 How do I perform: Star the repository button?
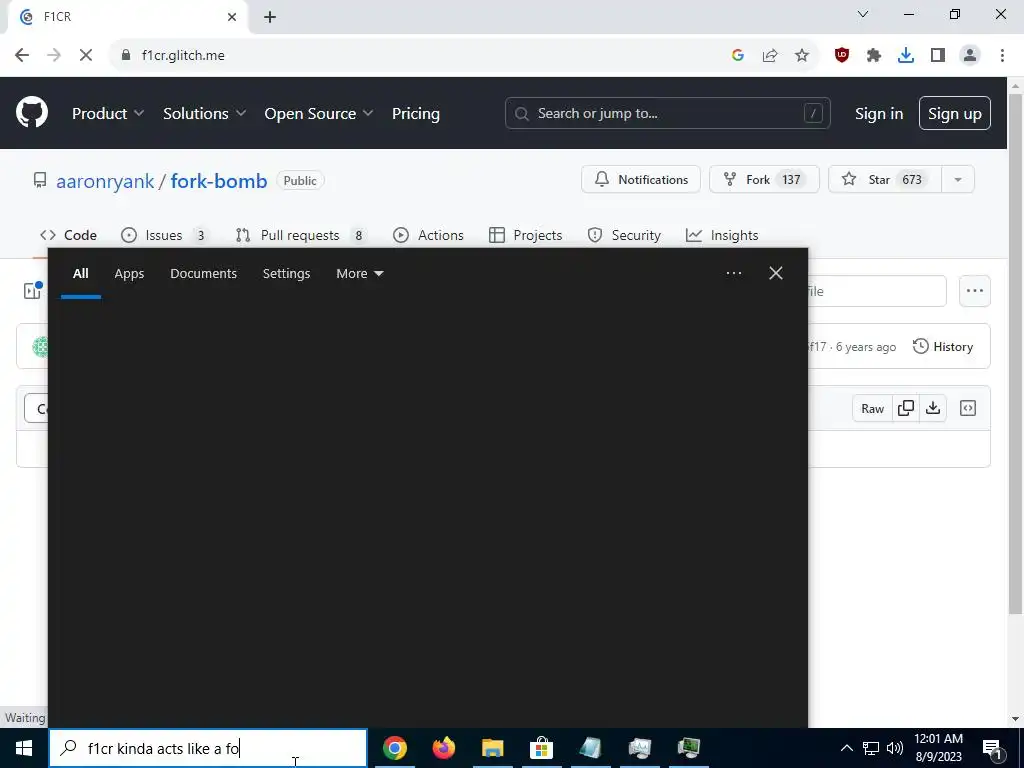(x=885, y=180)
